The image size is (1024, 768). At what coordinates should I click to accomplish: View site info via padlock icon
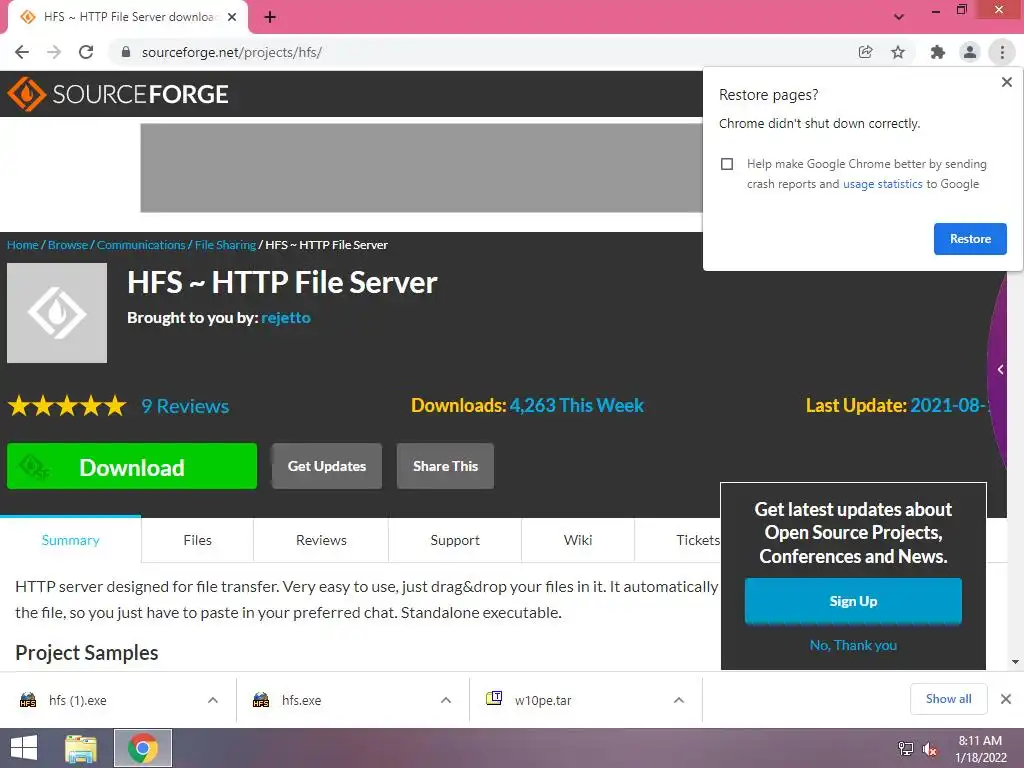[125, 52]
